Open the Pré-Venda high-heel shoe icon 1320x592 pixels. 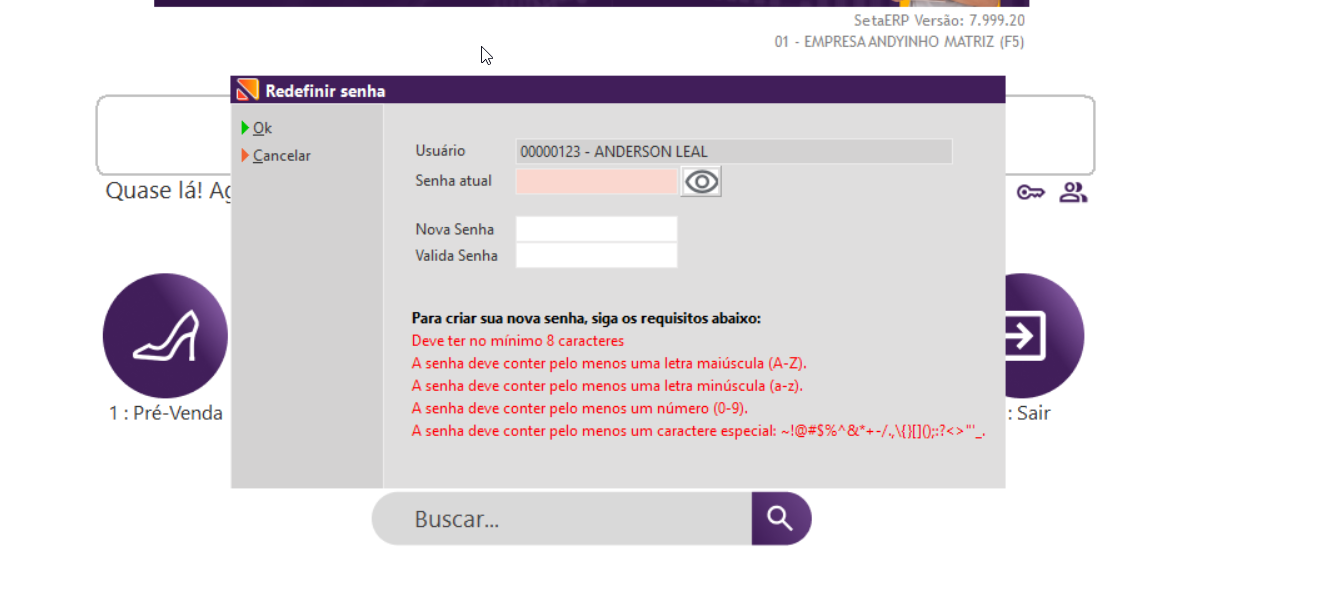[166, 336]
